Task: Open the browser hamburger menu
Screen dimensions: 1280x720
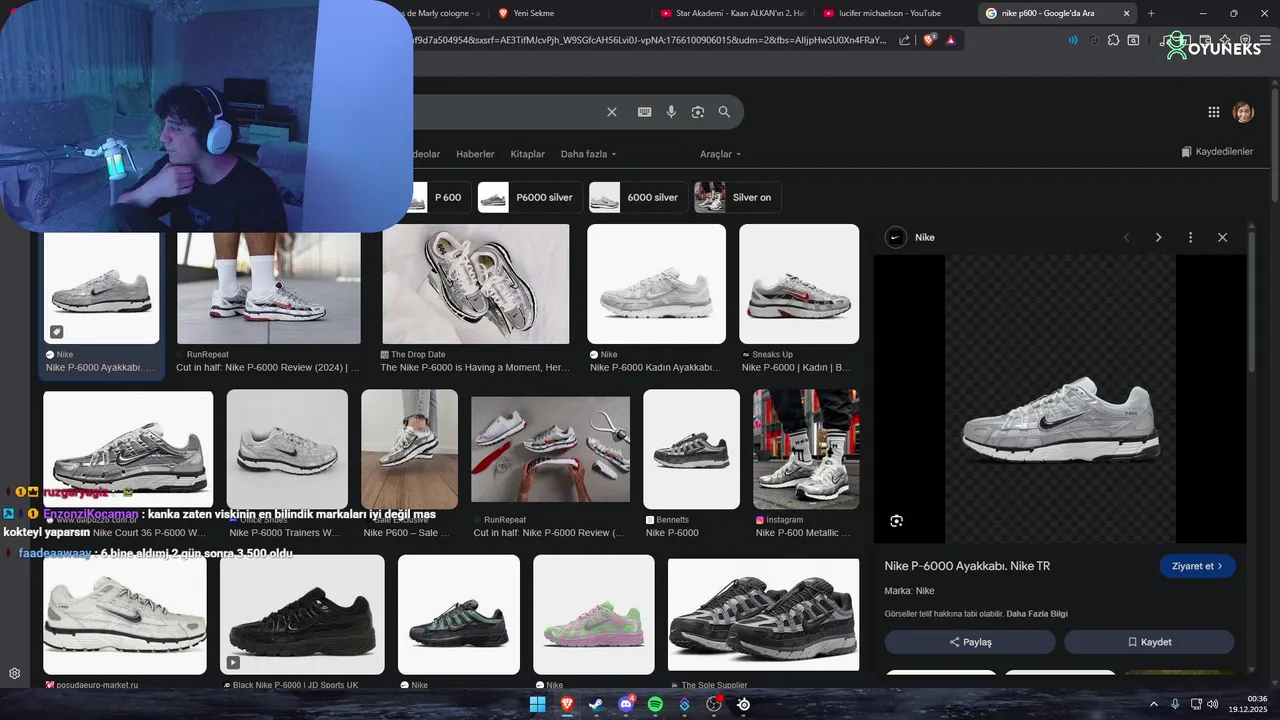Action: [1268, 40]
